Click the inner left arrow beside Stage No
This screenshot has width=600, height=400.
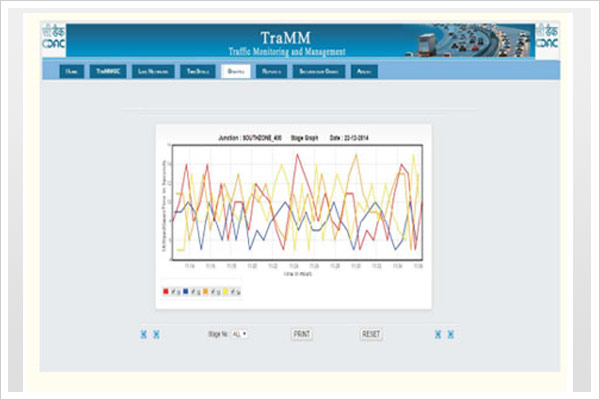156,334
